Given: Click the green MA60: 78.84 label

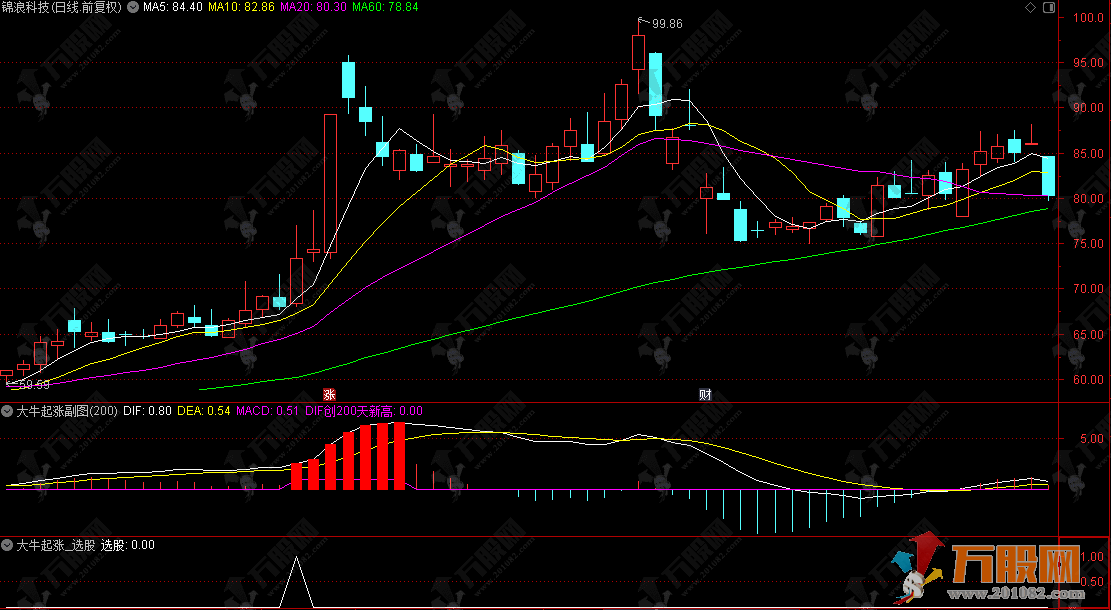Looking at the screenshot, I should coord(385,7).
